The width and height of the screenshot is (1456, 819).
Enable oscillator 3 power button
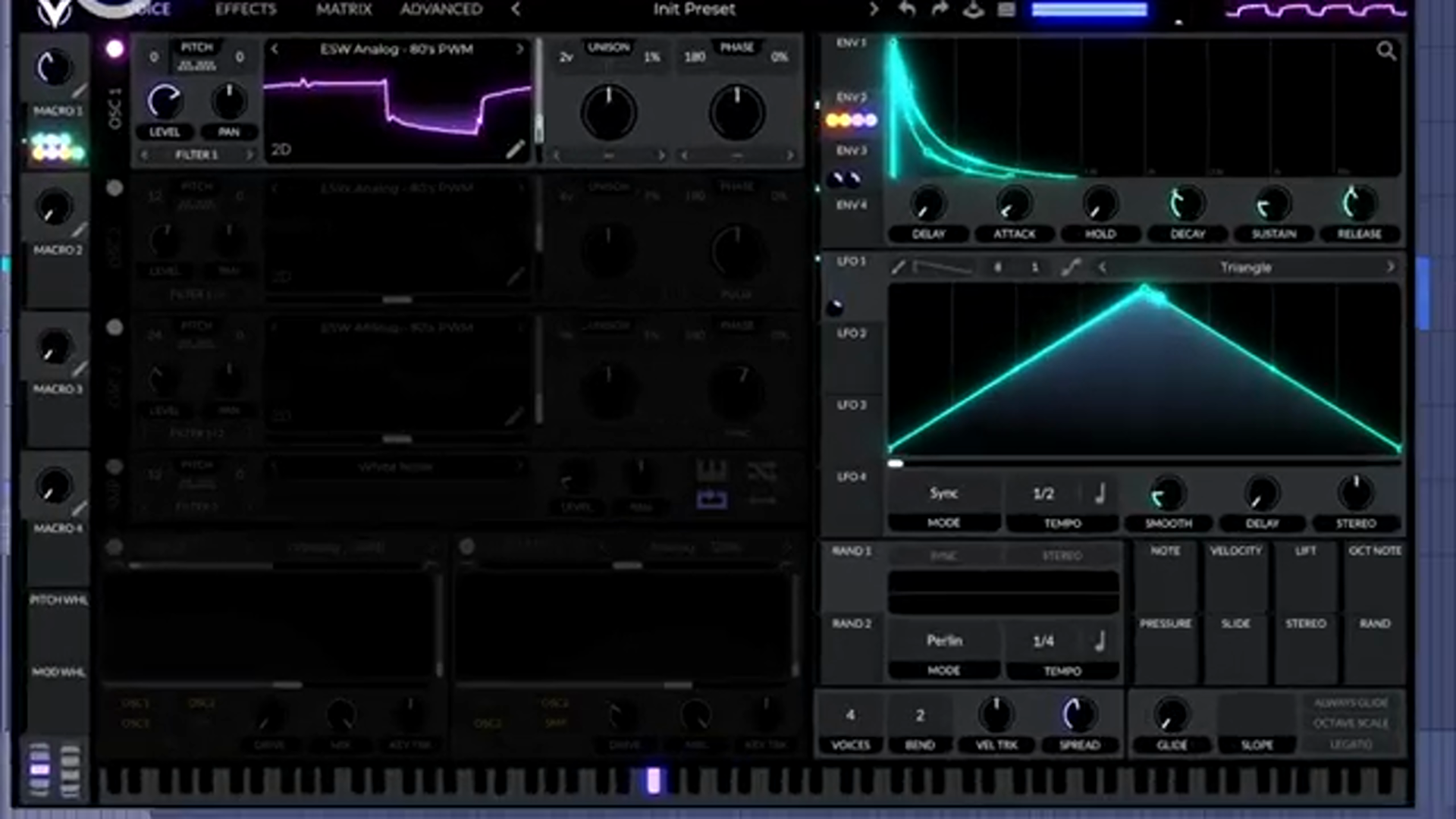click(x=115, y=328)
